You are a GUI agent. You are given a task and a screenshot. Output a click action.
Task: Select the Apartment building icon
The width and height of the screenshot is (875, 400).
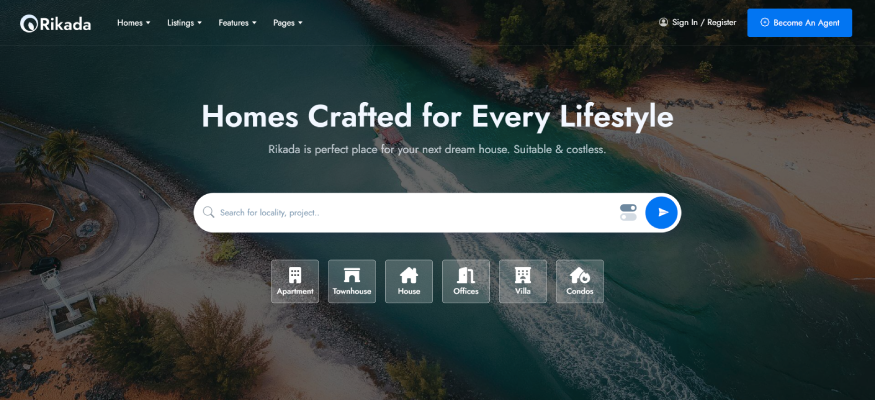click(295, 275)
